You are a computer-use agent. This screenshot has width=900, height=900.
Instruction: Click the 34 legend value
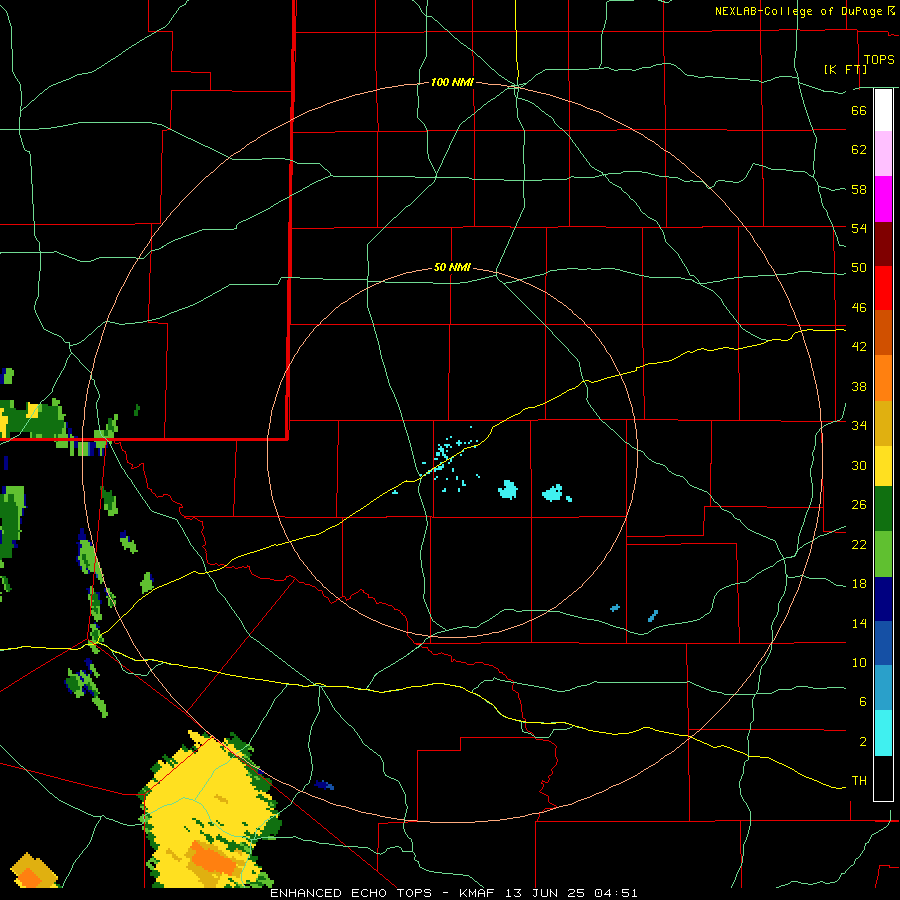coord(859,425)
